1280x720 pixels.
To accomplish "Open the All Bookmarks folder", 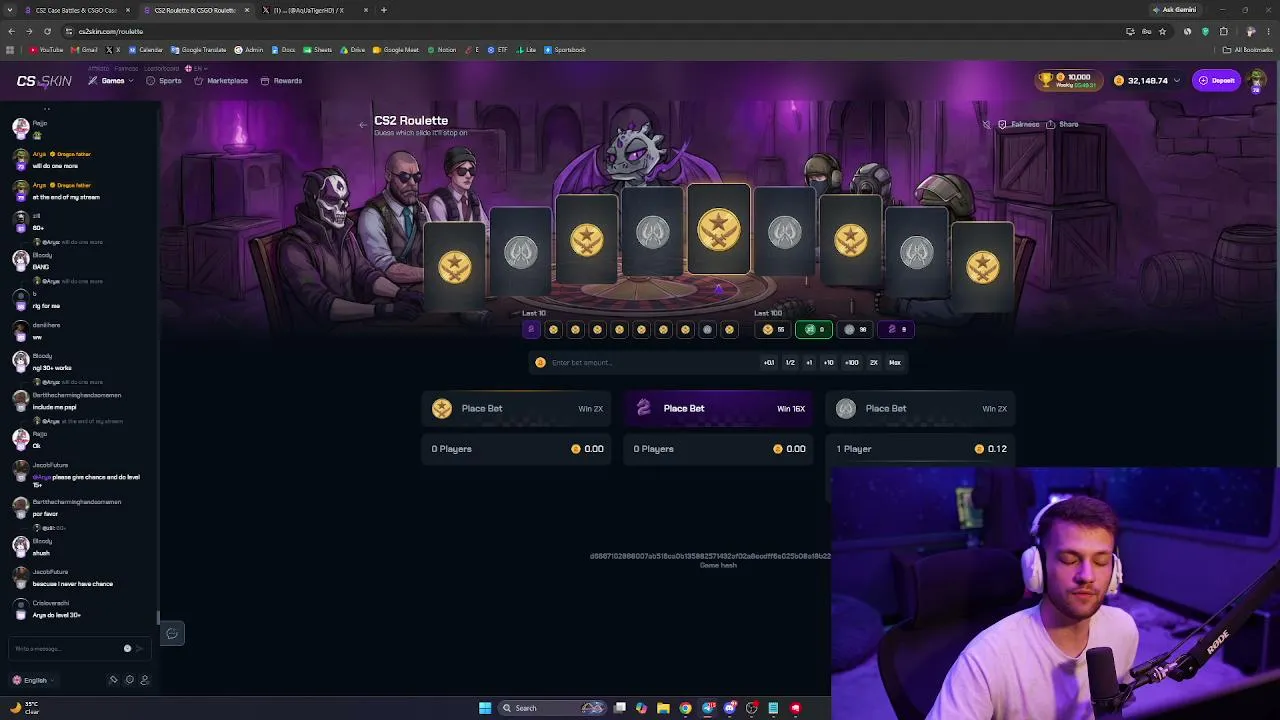I will (x=1250, y=50).
